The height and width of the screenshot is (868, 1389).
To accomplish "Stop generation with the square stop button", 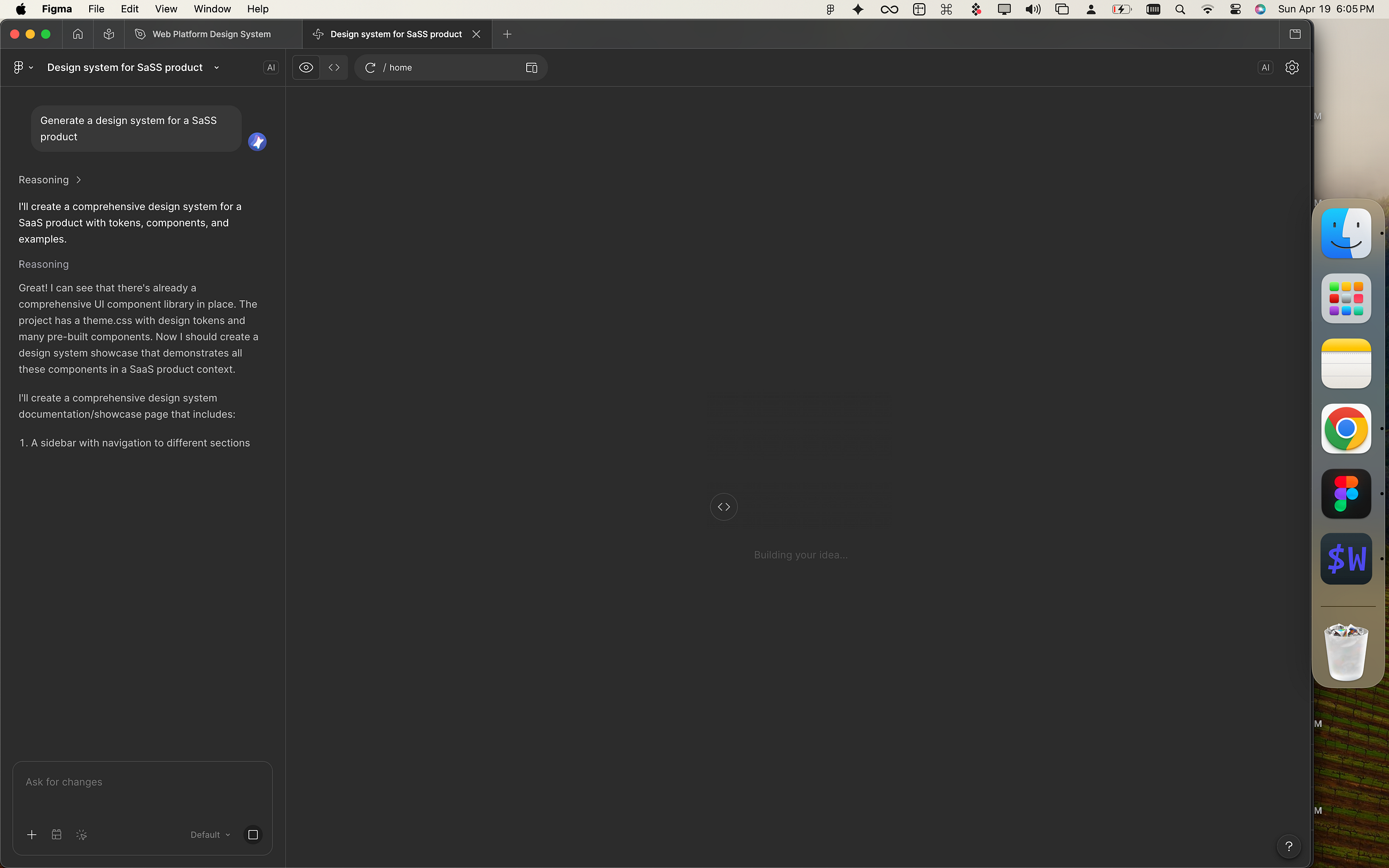I will [x=253, y=835].
